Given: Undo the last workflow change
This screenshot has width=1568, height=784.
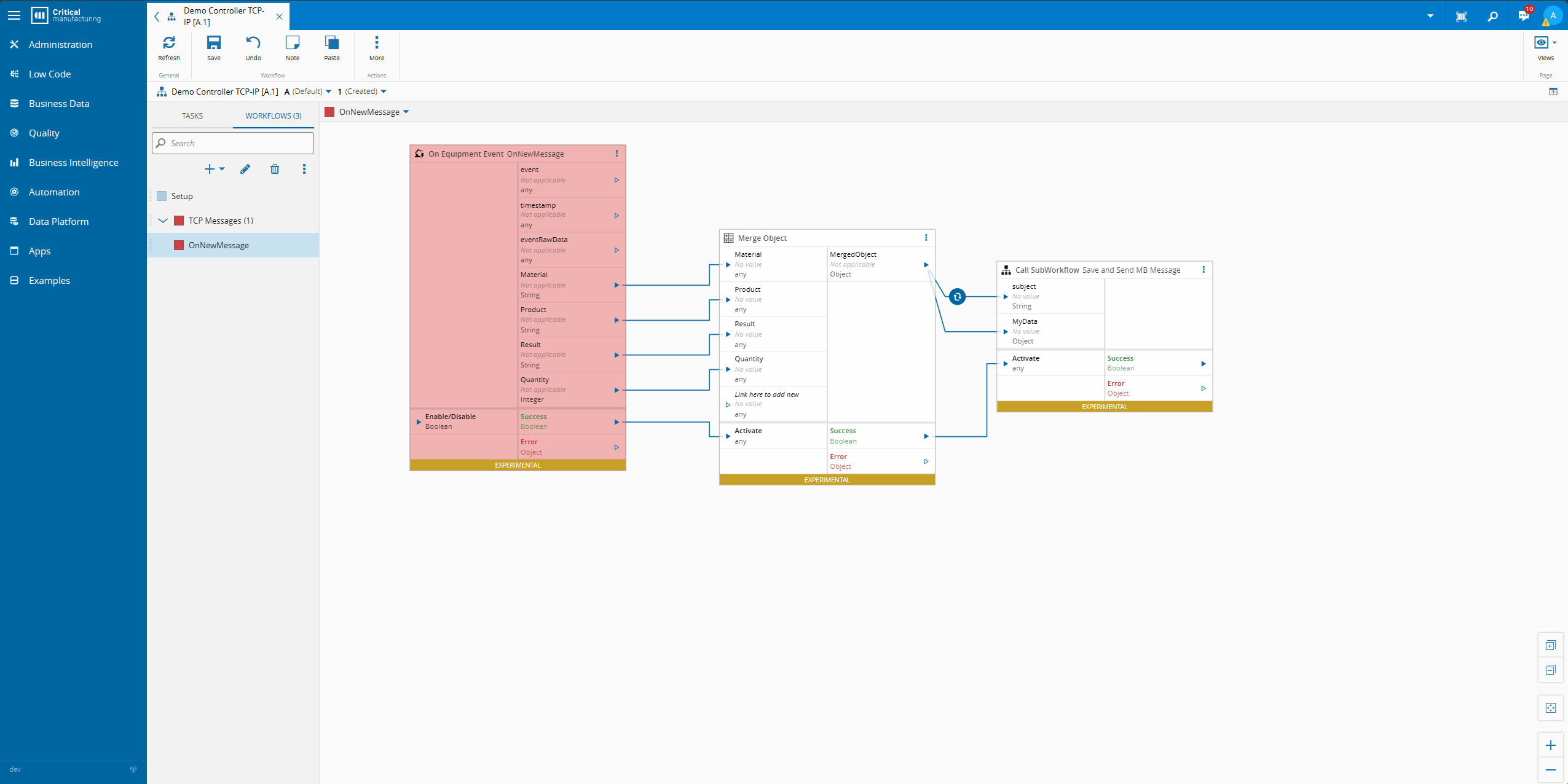Looking at the screenshot, I should point(253,48).
